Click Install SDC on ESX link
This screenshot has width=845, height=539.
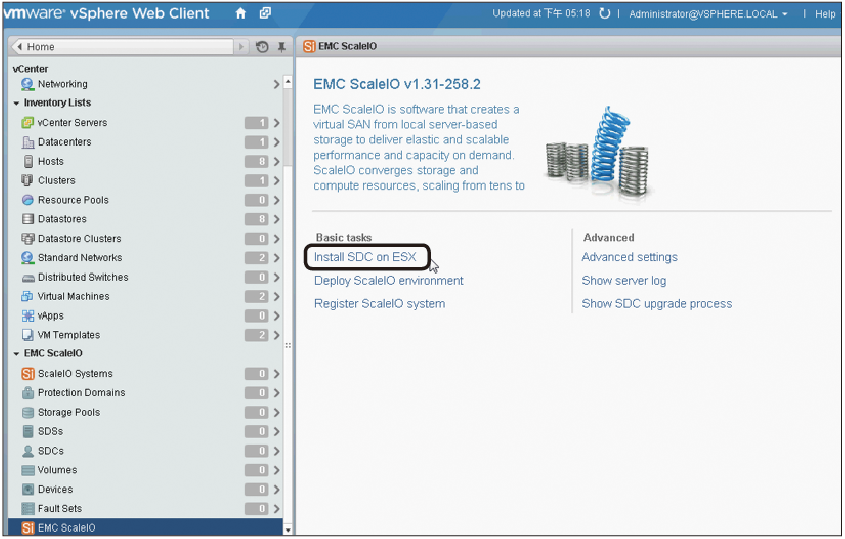(x=365, y=257)
